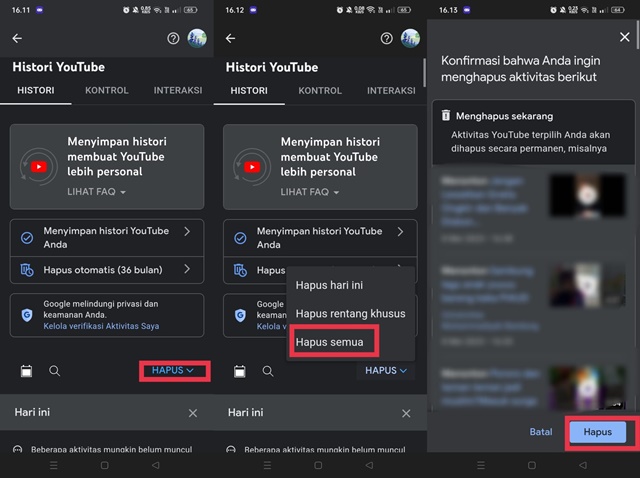Select INTERAKSI tab in middle screen
The height and width of the screenshot is (478, 640).
click(x=391, y=90)
